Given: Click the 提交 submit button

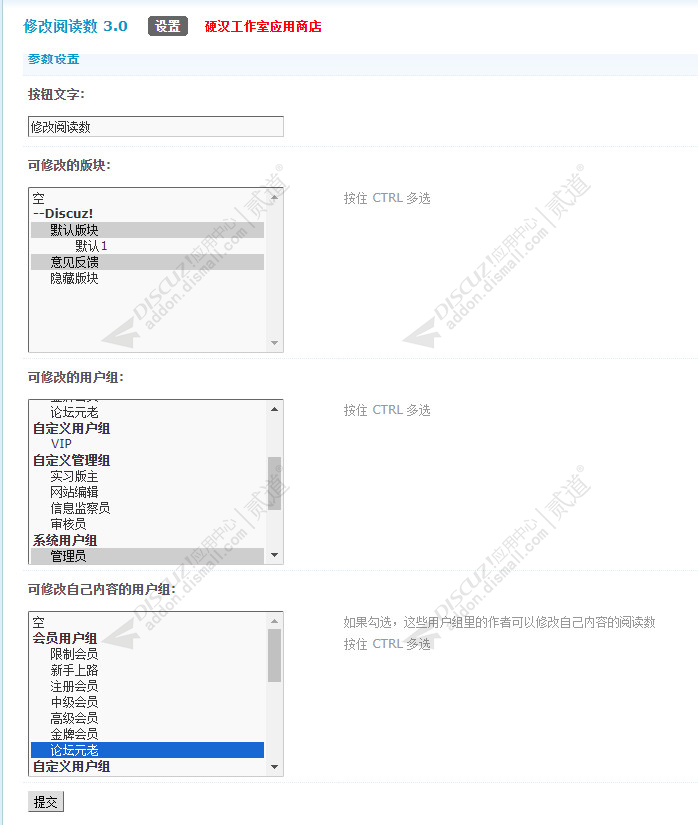Looking at the screenshot, I should [x=46, y=801].
